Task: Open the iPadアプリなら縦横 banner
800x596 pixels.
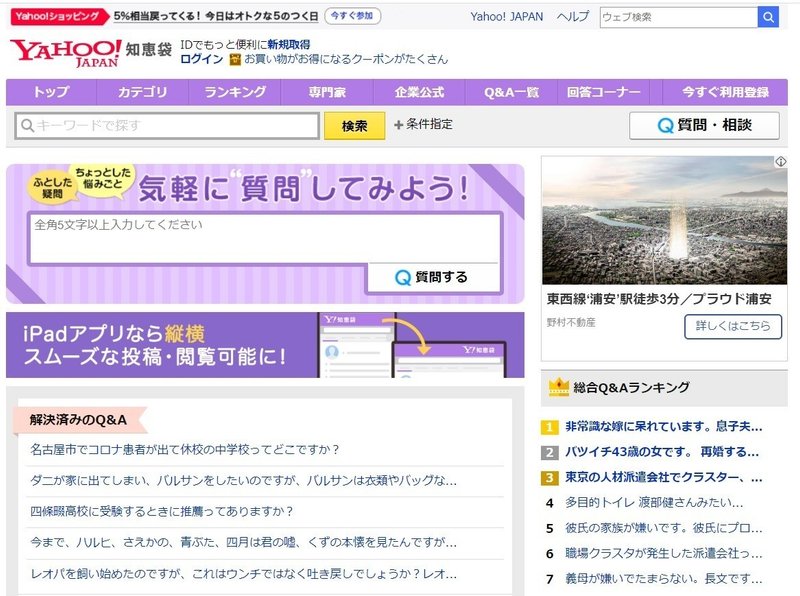Action: 265,345
